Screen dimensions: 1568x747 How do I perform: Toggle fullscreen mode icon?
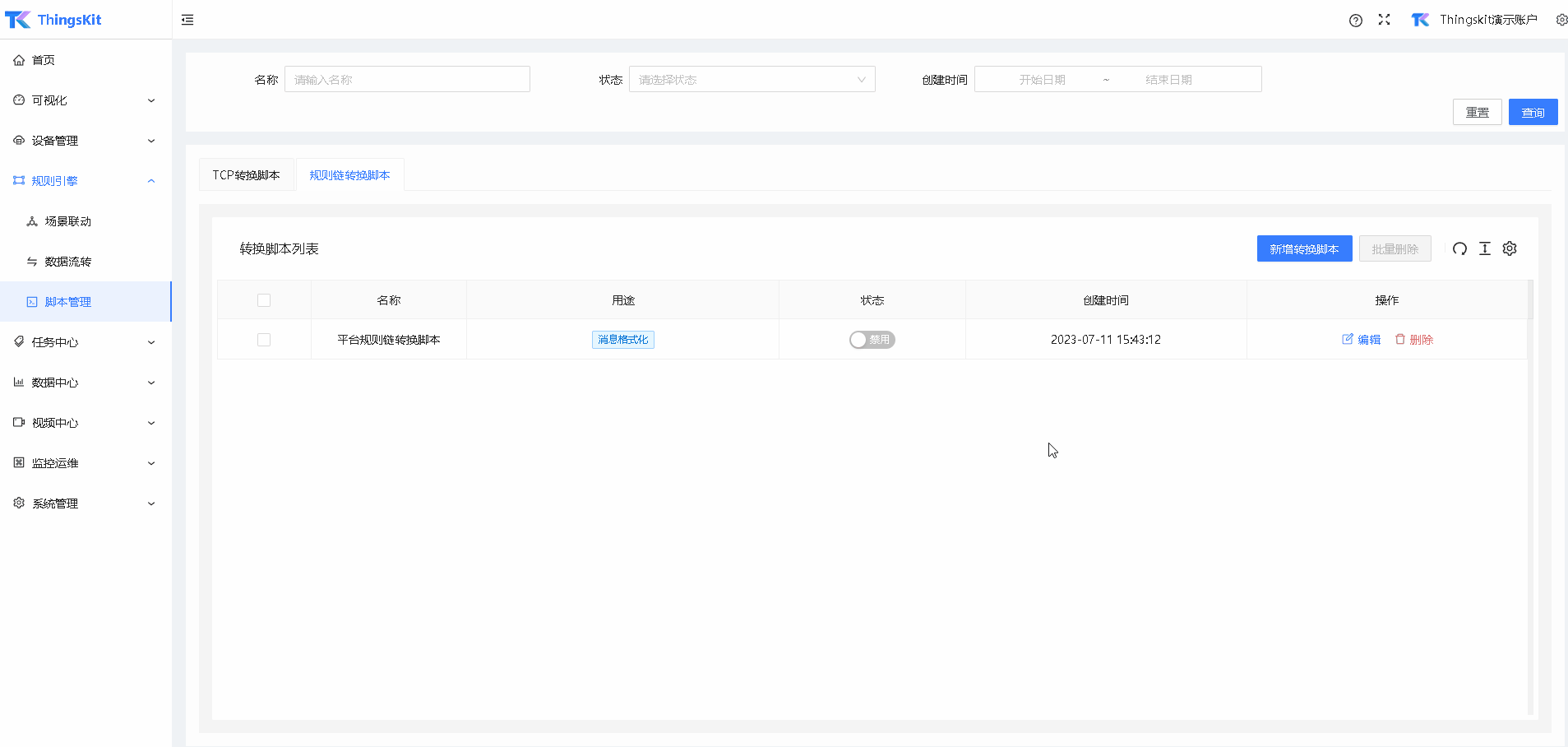(1385, 20)
